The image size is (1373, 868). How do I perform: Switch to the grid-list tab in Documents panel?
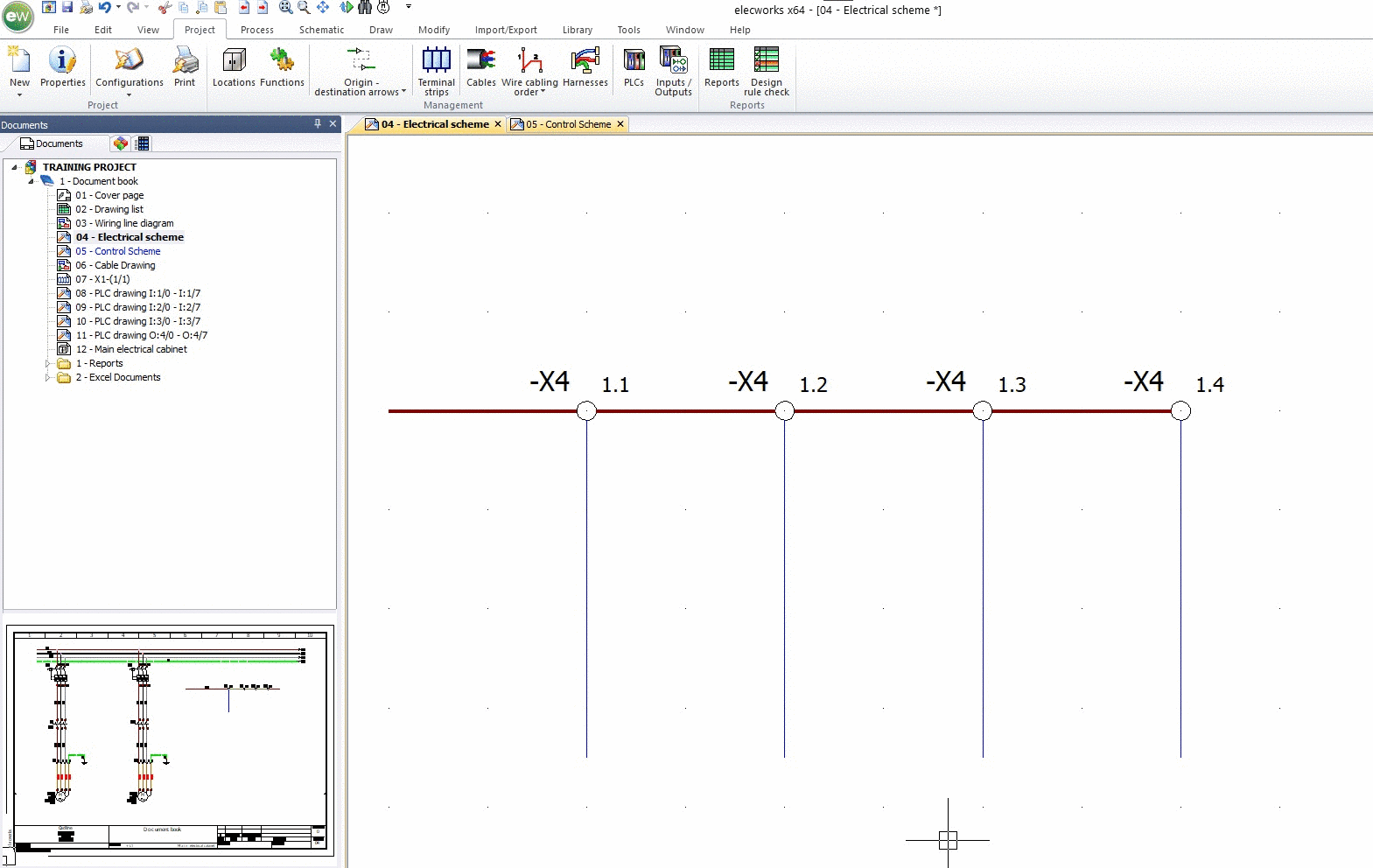tap(143, 143)
